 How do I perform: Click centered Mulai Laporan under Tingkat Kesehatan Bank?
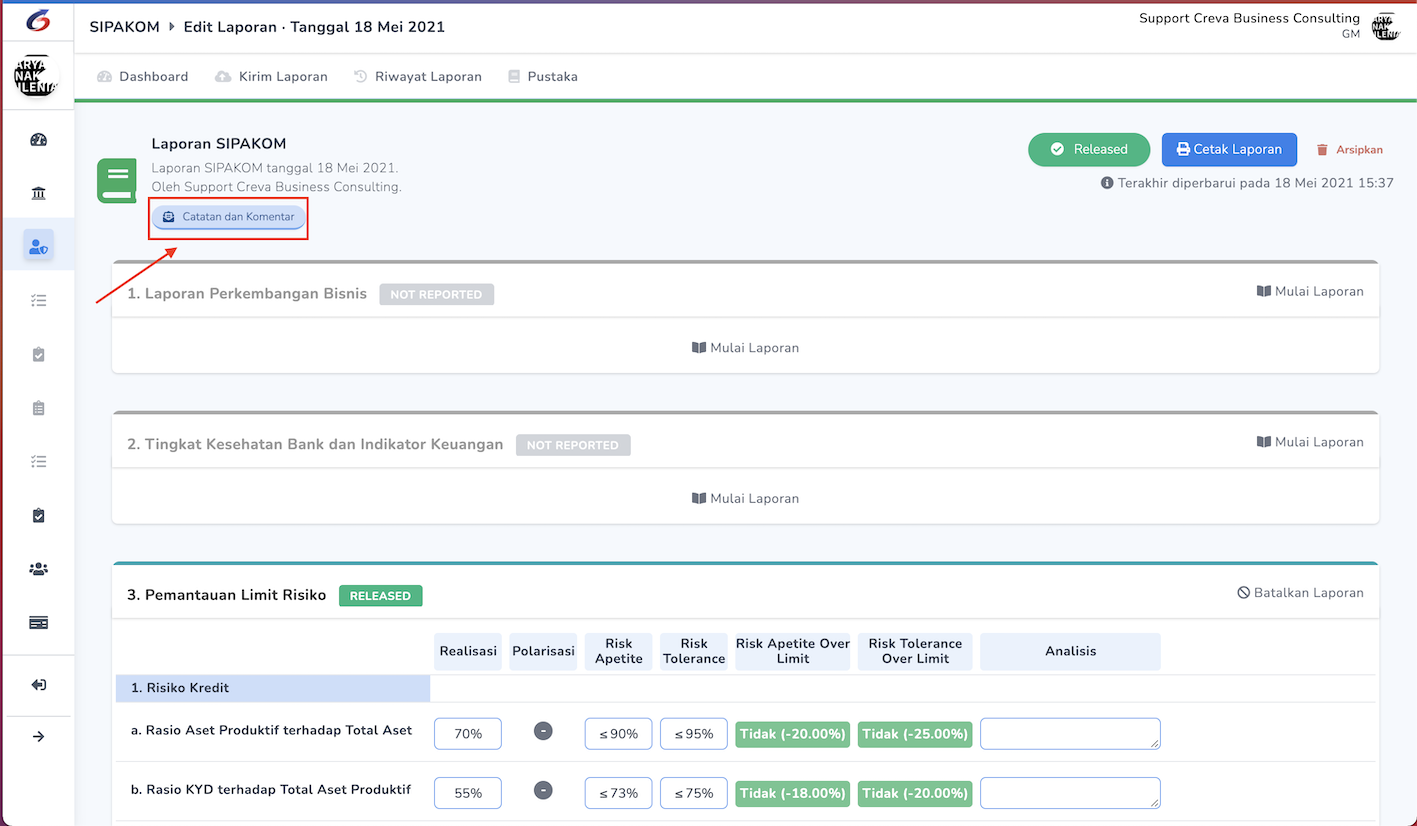click(x=745, y=498)
